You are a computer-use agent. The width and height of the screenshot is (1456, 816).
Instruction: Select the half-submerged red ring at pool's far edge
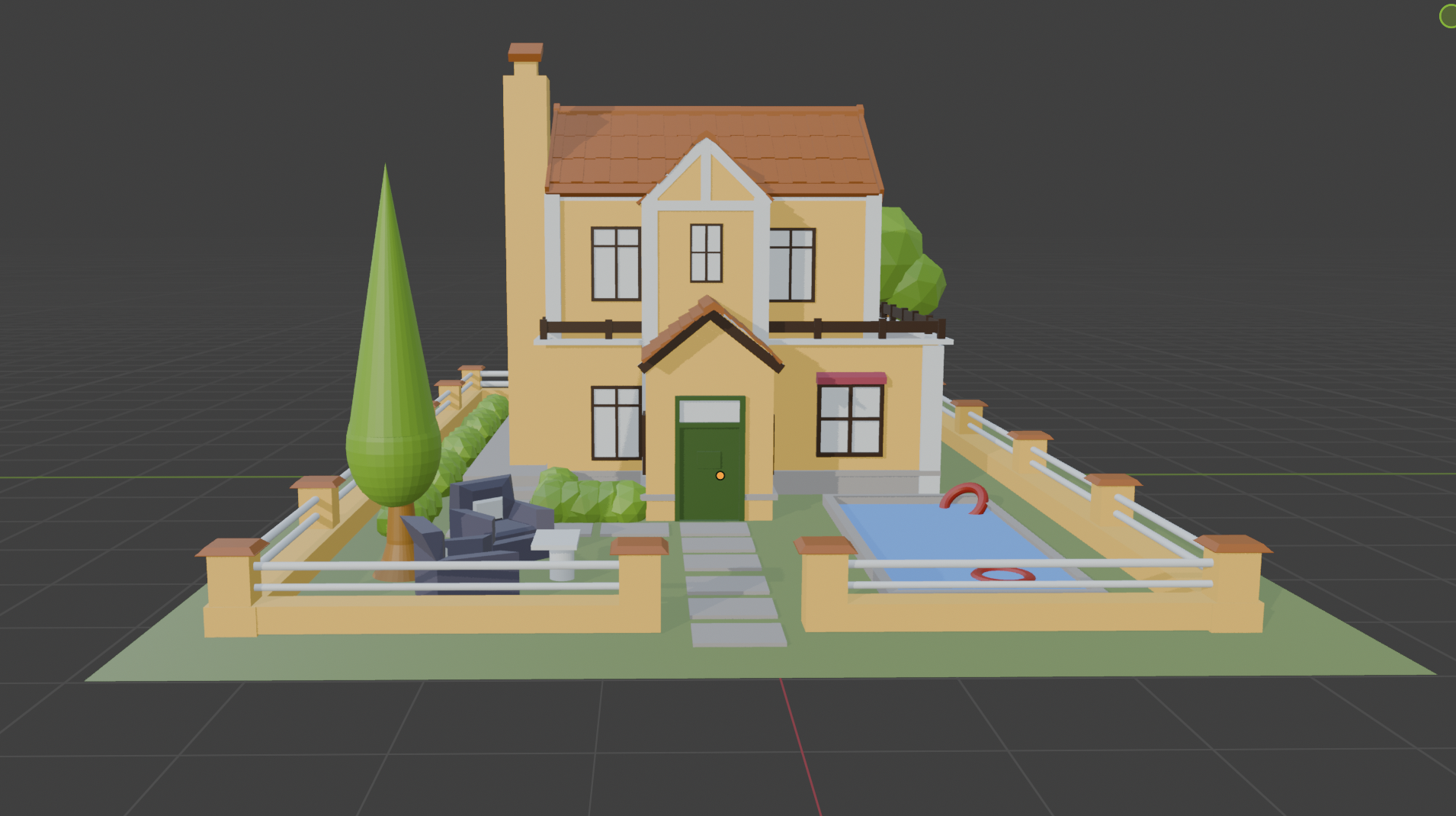point(964,498)
